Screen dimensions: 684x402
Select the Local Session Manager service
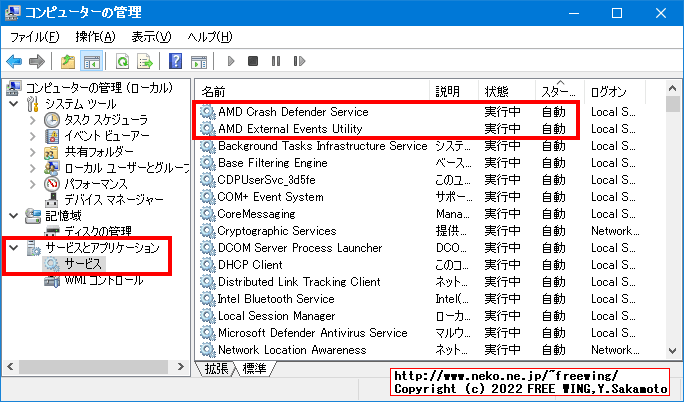click(419, 316)
